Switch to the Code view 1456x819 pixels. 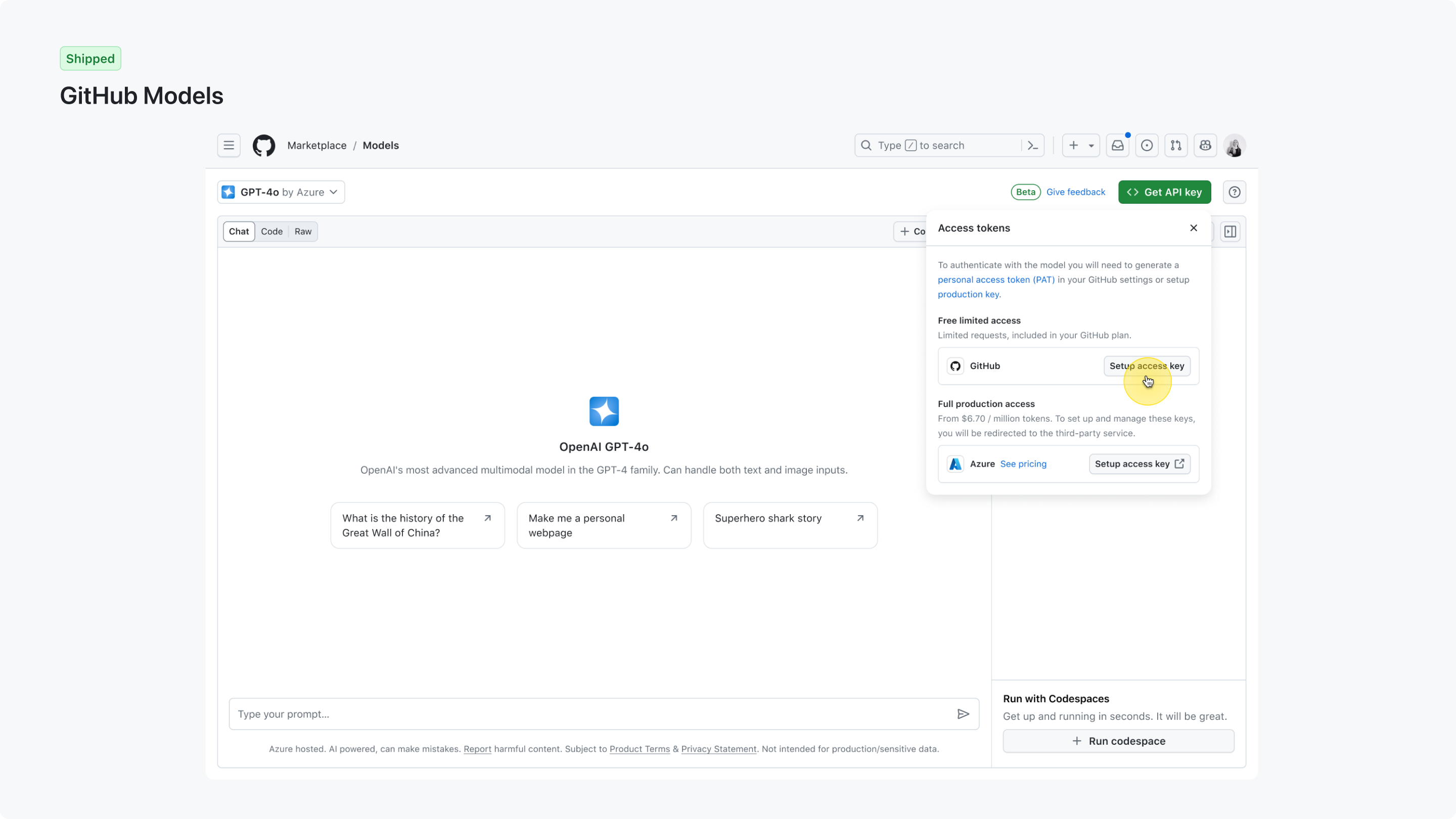[x=272, y=231]
